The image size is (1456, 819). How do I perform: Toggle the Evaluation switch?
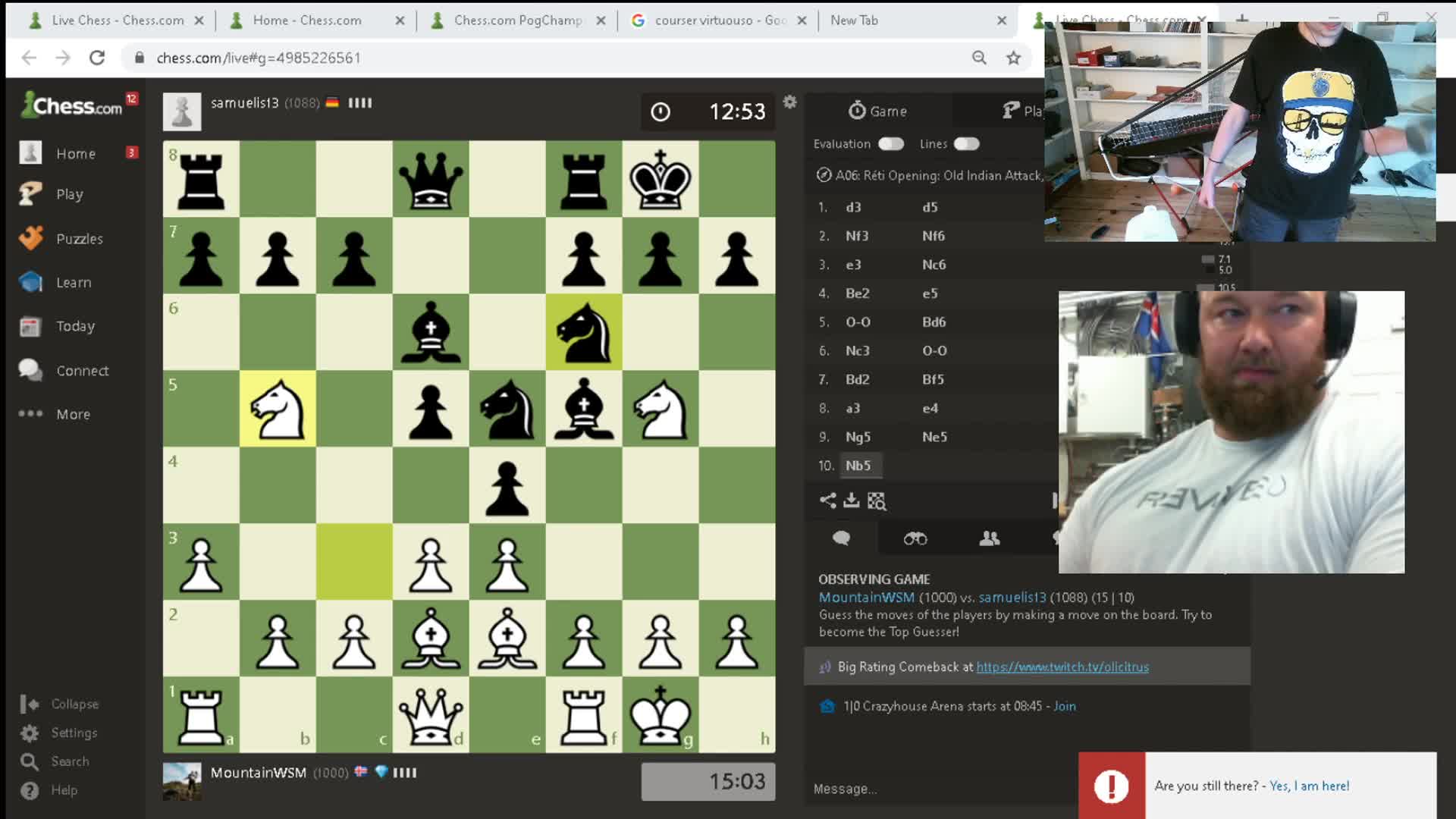tap(891, 143)
